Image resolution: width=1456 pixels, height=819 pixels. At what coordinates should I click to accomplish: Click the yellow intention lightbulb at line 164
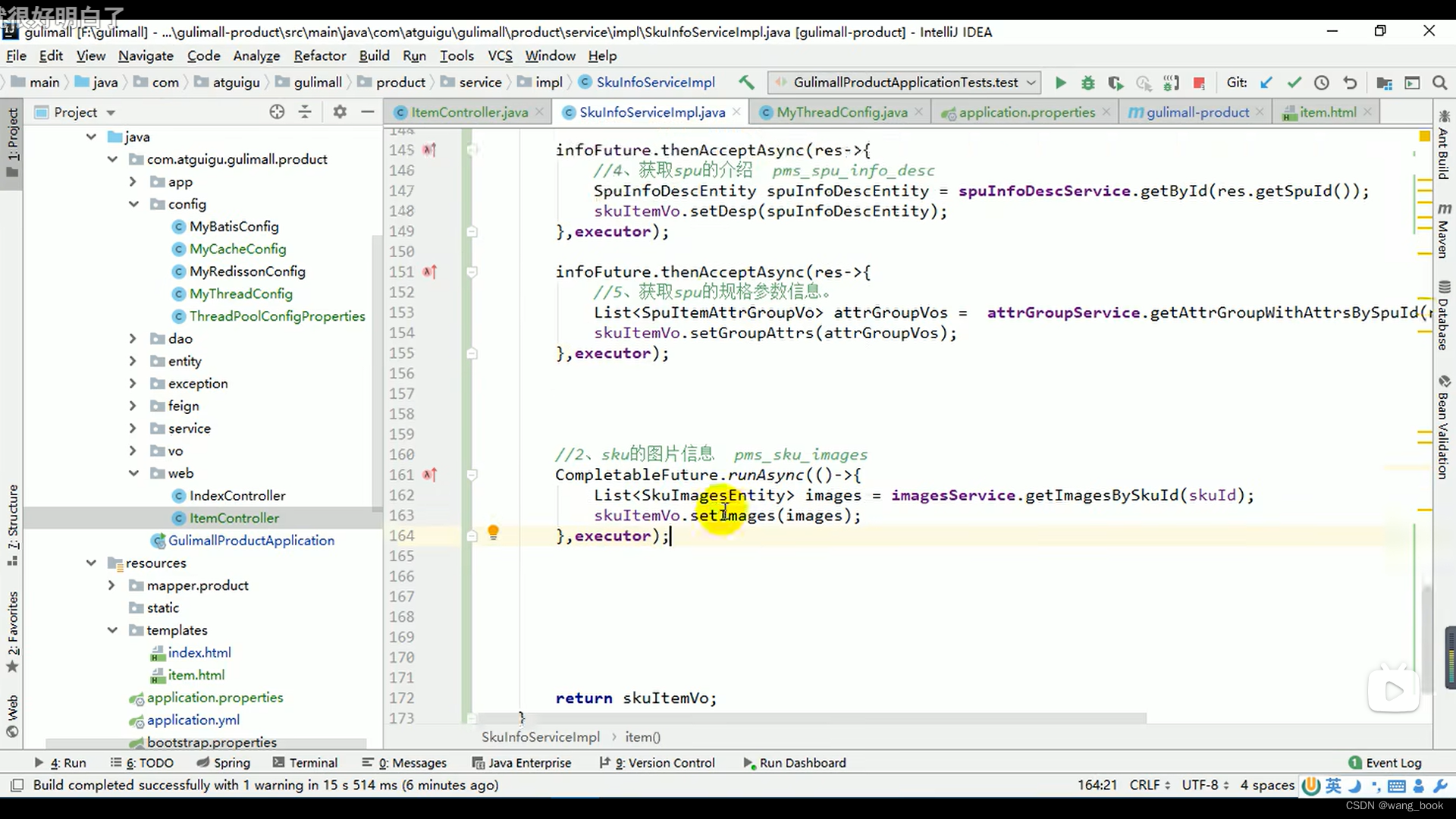click(493, 532)
